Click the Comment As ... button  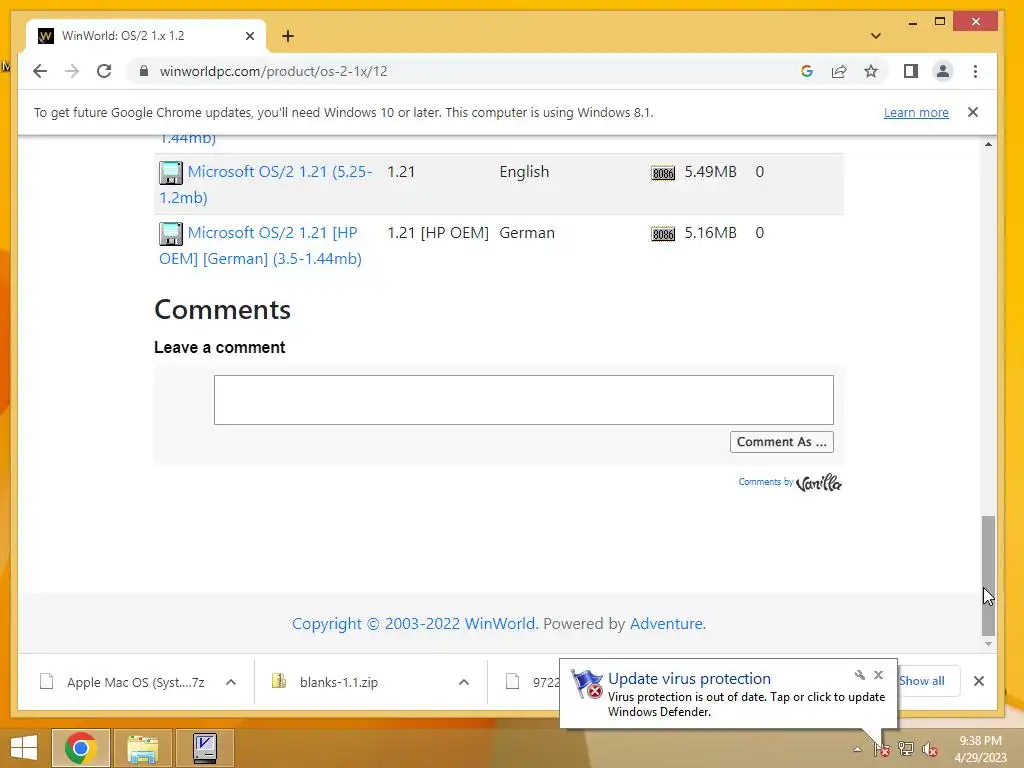click(782, 442)
